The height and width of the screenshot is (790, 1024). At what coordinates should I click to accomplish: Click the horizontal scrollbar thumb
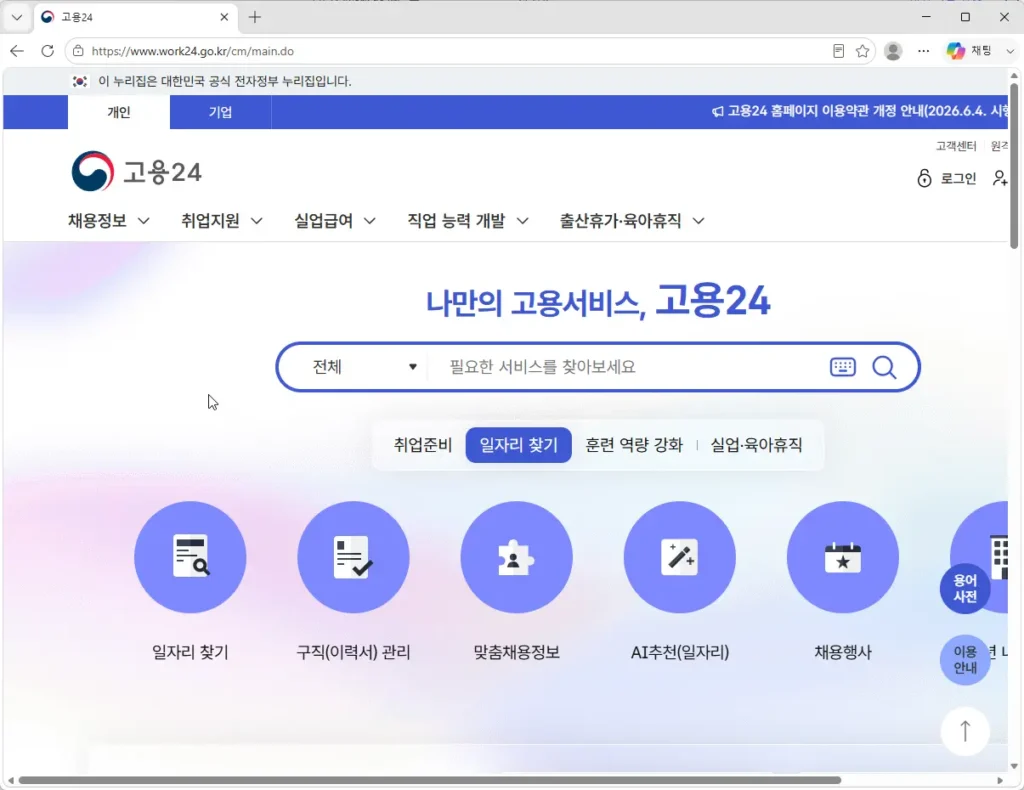(430, 780)
